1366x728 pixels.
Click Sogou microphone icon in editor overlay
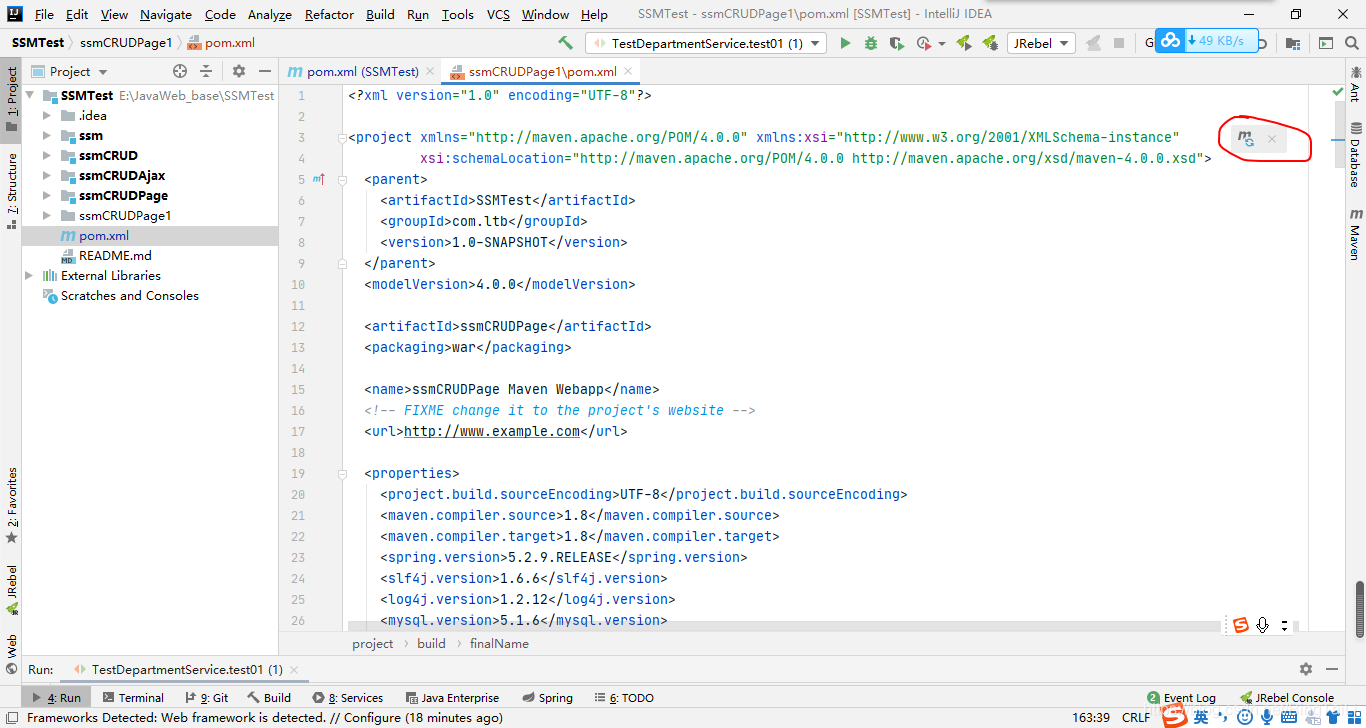coord(1263,625)
